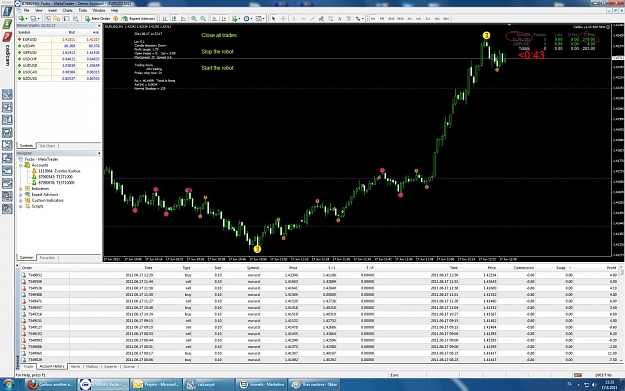Sort by the Profit column header
625x391 pixels.
point(611,267)
